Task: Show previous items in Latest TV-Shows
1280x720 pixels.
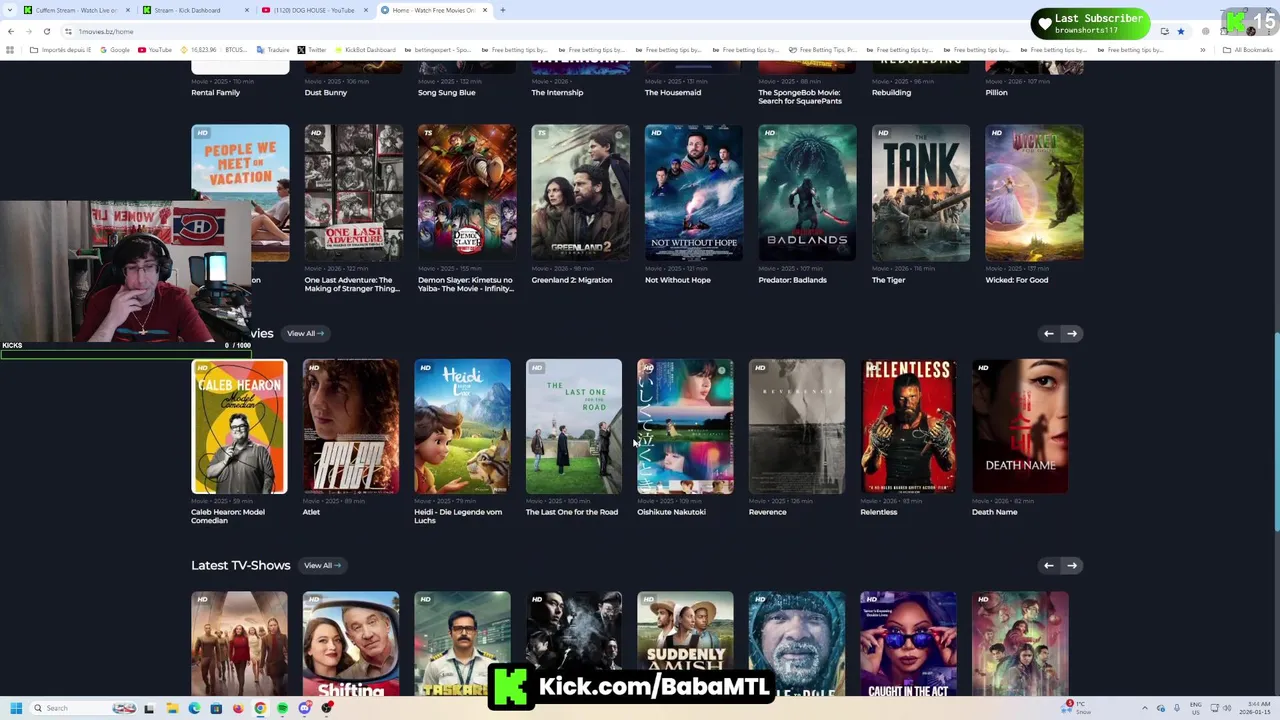Action: (1048, 565)
